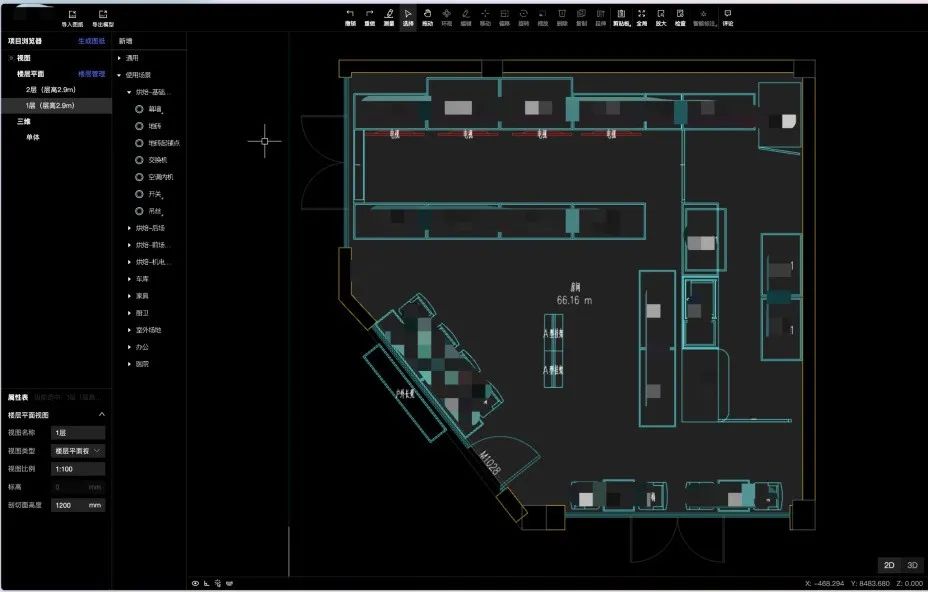Switch to 3D view mode
This screenshot has height=592, width=928.
[x=912, y=565]
